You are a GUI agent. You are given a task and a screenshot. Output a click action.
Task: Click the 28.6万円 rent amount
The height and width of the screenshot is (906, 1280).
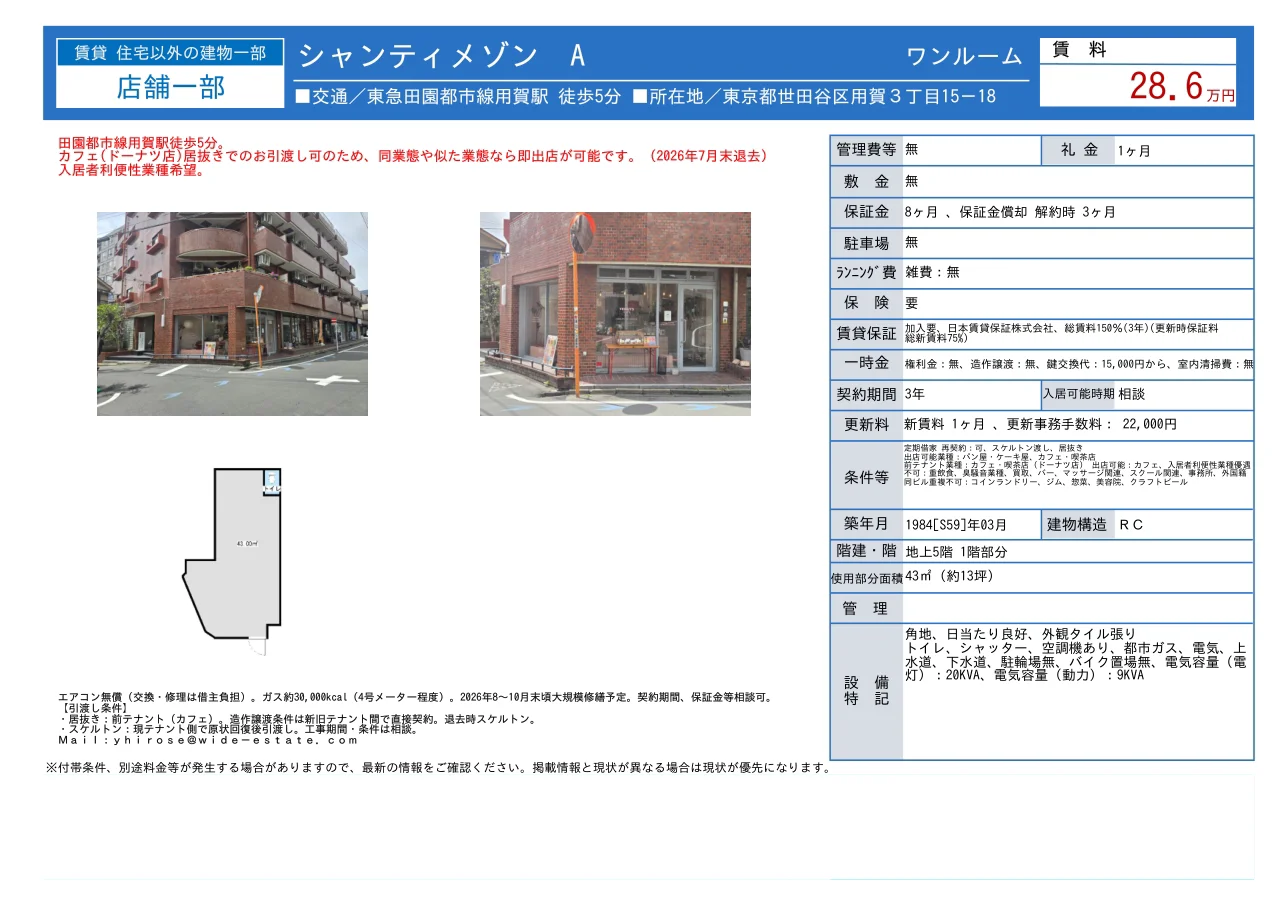pyautogui.click(x=1182, y=87)
